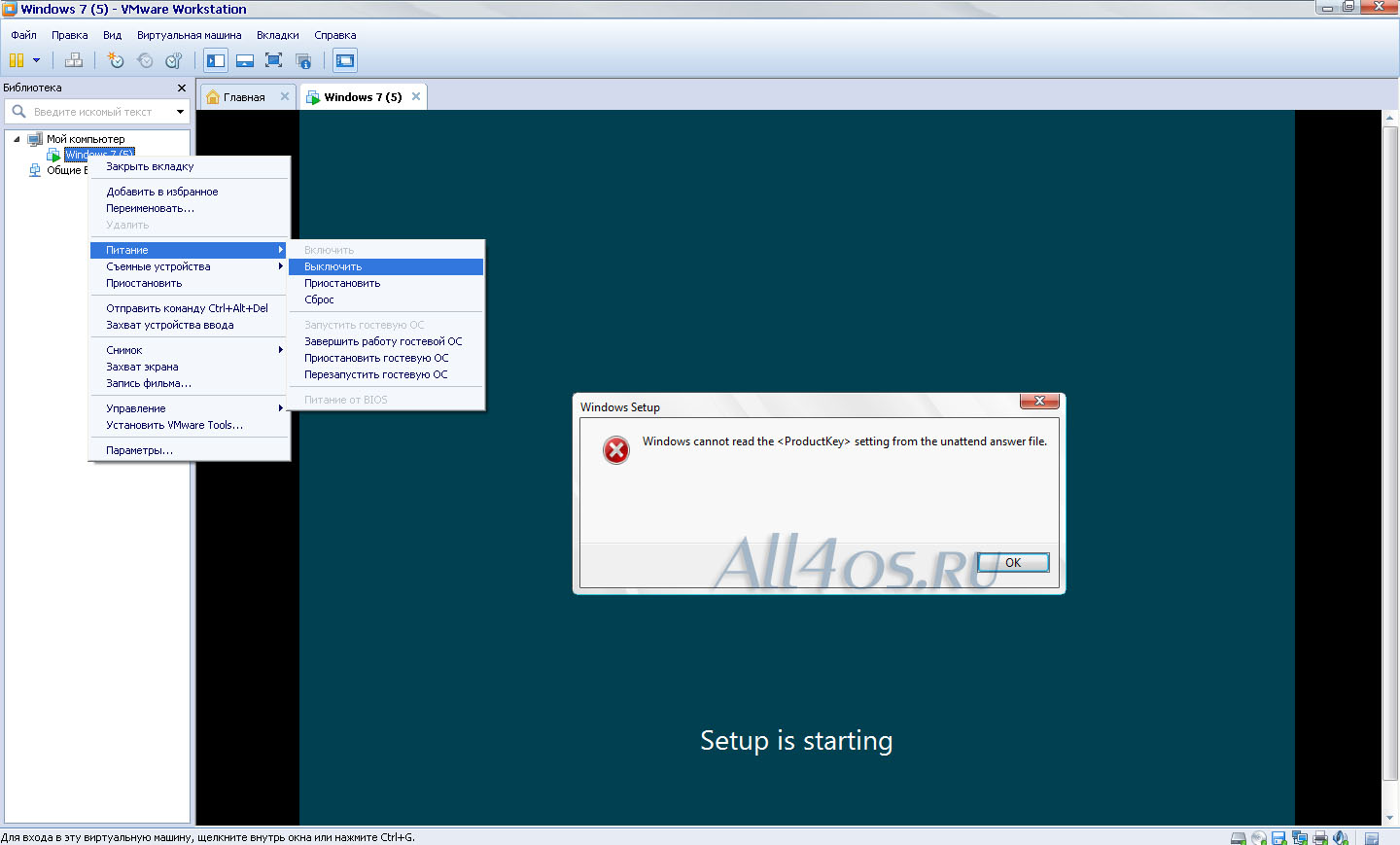Click the message log status icon
Viewport: 1400px width, 845px height.
(1372, 837)
